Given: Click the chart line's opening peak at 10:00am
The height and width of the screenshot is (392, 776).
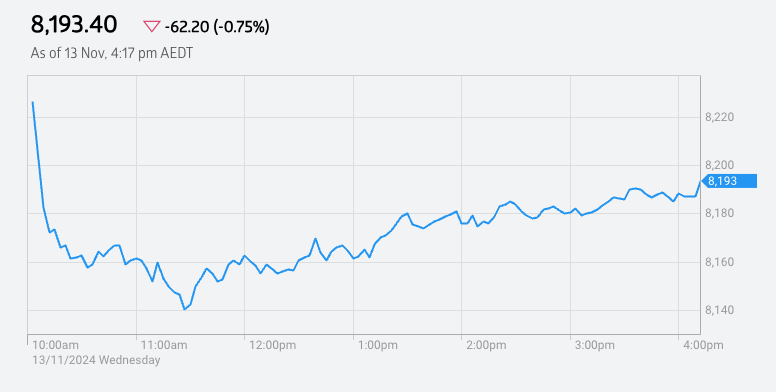Looking at the screenshot, I should tap(33, 102).
